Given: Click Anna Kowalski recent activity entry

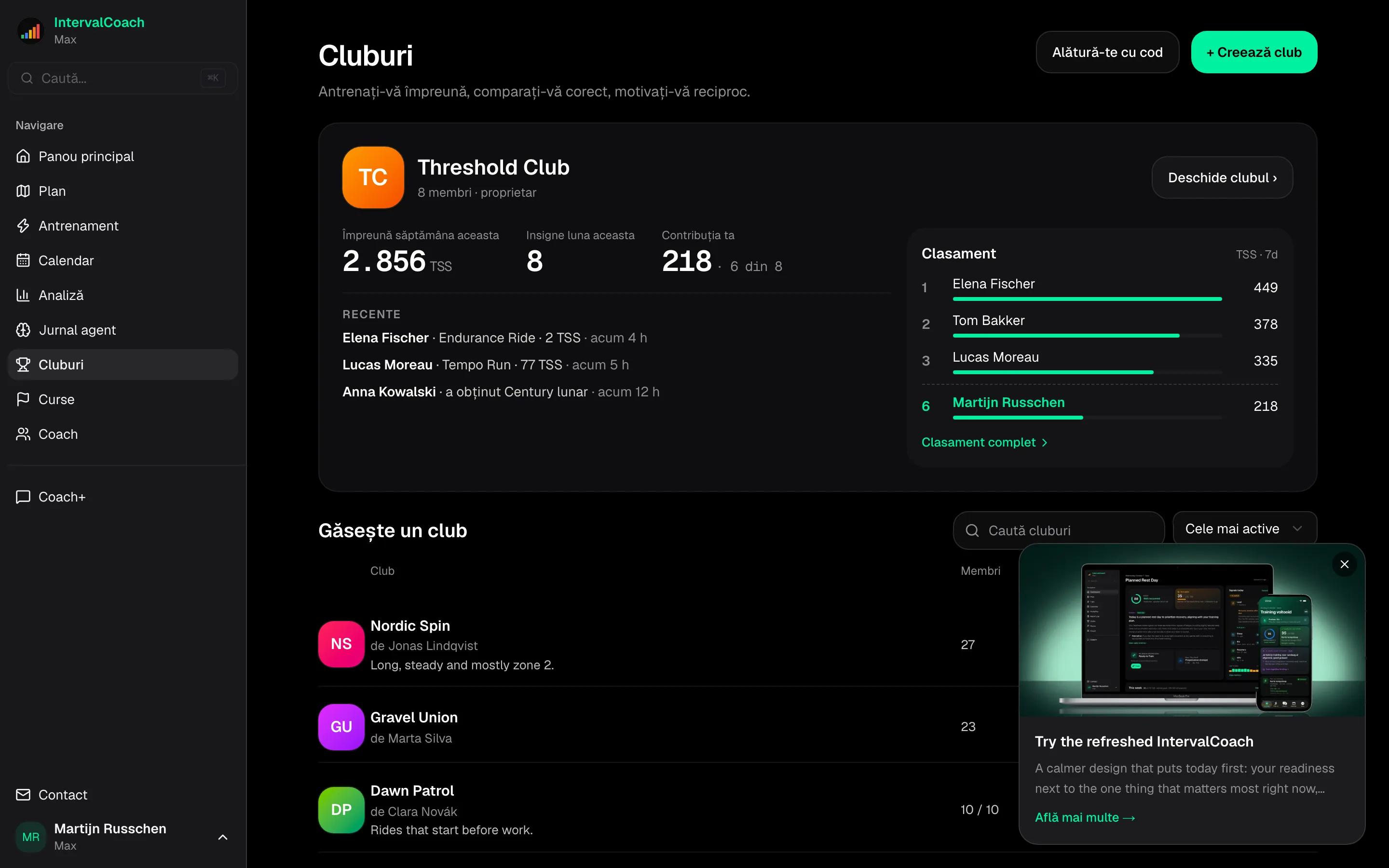Looking at the screenshot, I should point(501,392).
